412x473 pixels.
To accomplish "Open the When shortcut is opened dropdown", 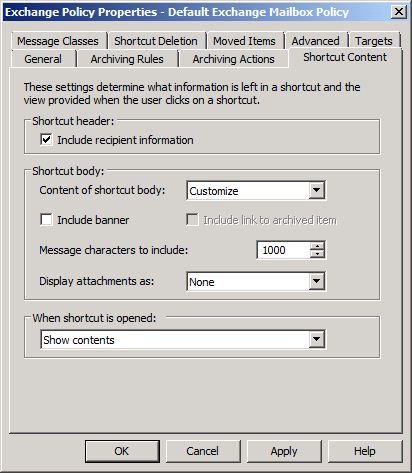I will 183,340.
